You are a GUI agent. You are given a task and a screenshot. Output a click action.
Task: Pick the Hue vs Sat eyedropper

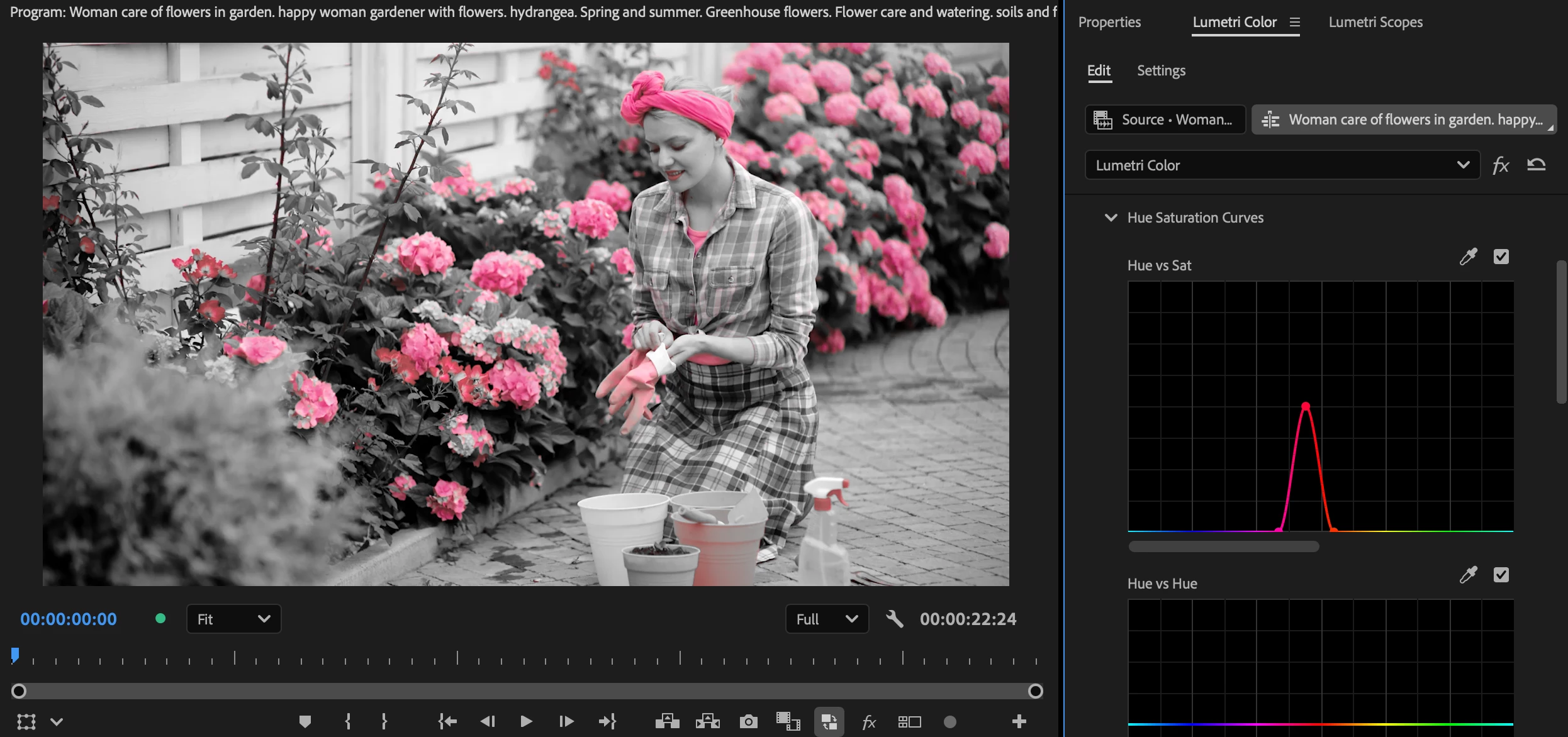(x=1468, y=257)
